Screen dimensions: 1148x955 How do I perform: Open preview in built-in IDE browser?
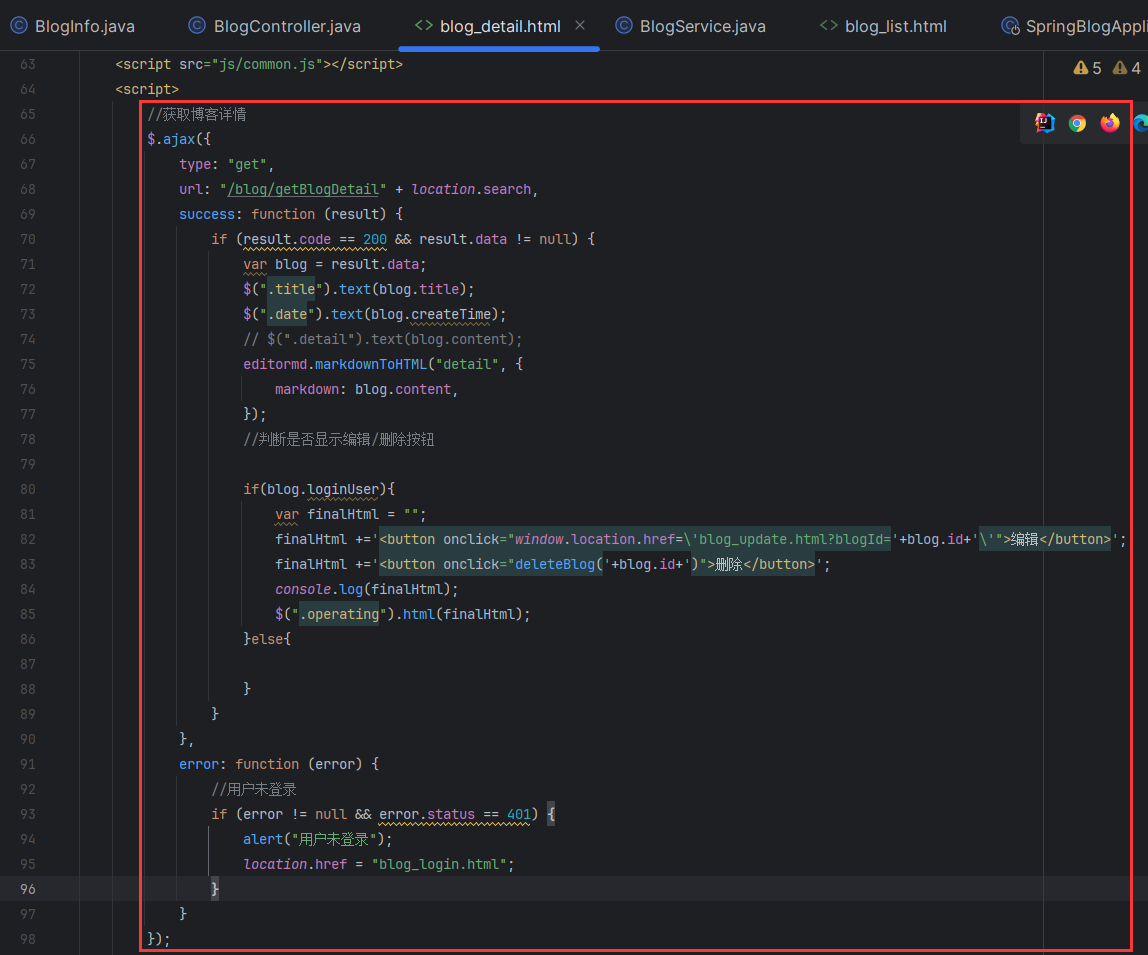pyautogui.click(x=1045, y=123)
